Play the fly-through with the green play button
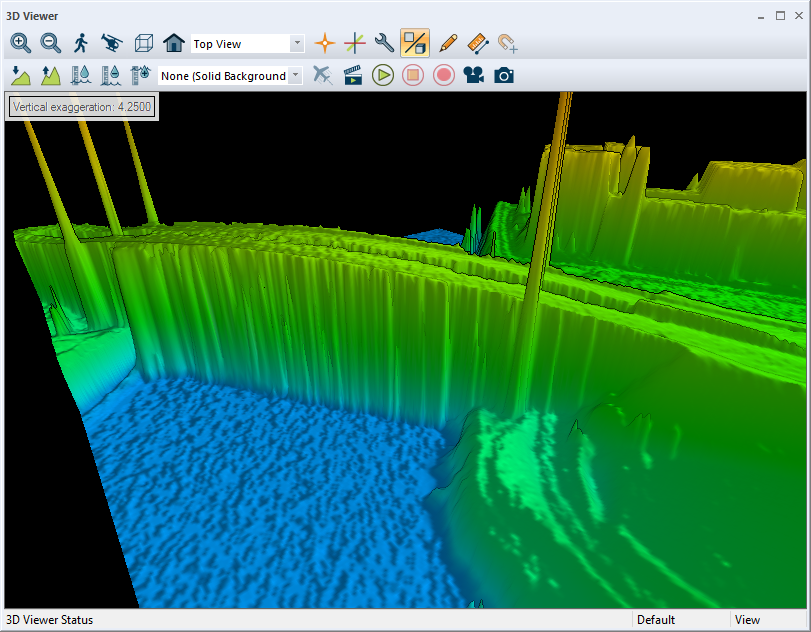 click(x=383, y=76)
